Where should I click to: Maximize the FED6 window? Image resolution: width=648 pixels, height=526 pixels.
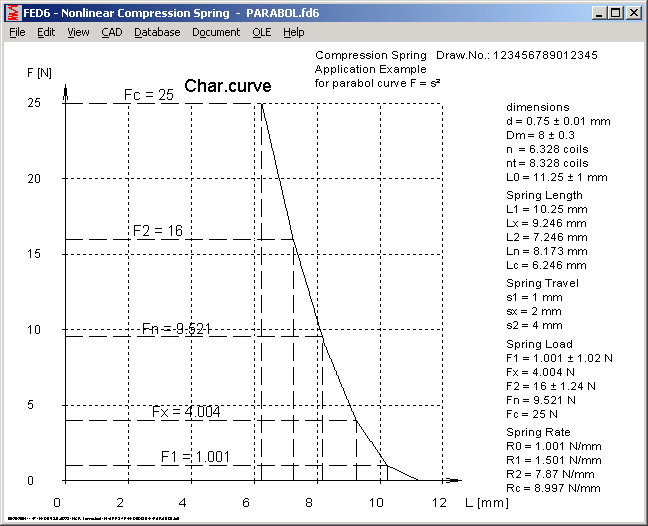[x=616, y=13]
